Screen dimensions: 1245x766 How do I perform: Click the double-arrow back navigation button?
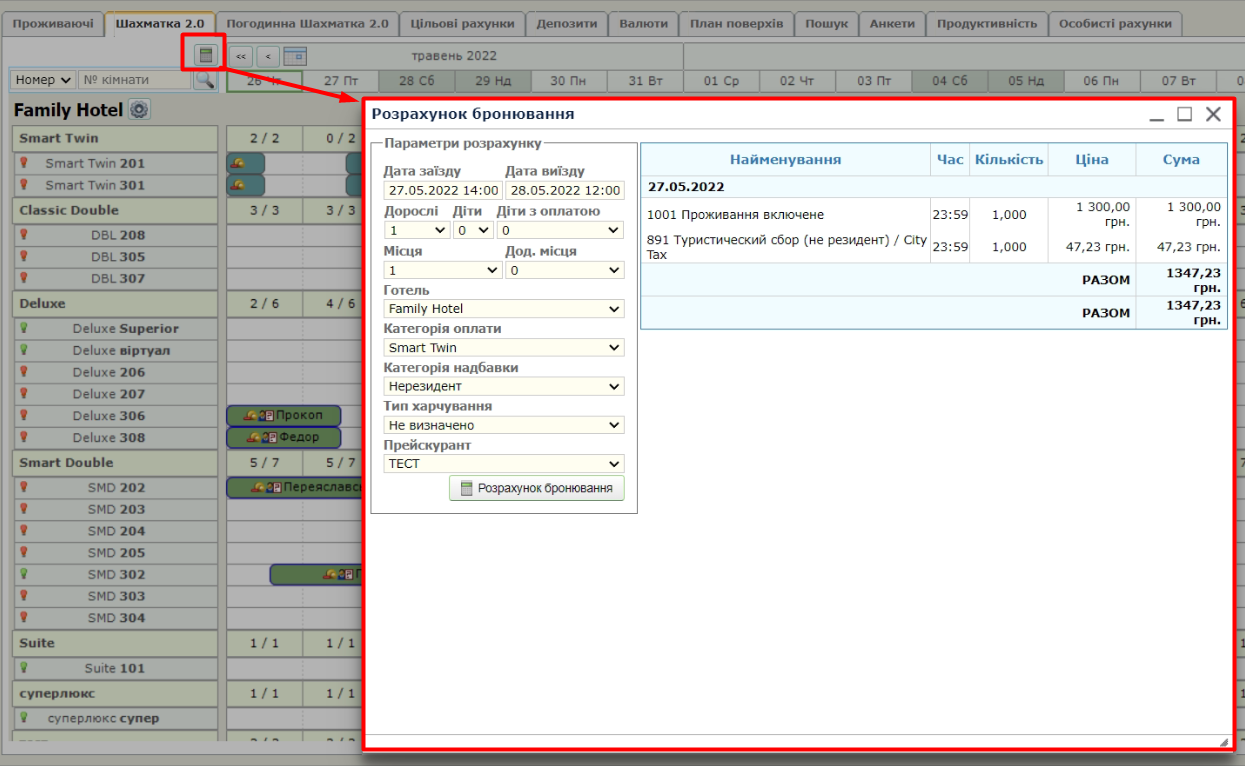coord(241,56)
